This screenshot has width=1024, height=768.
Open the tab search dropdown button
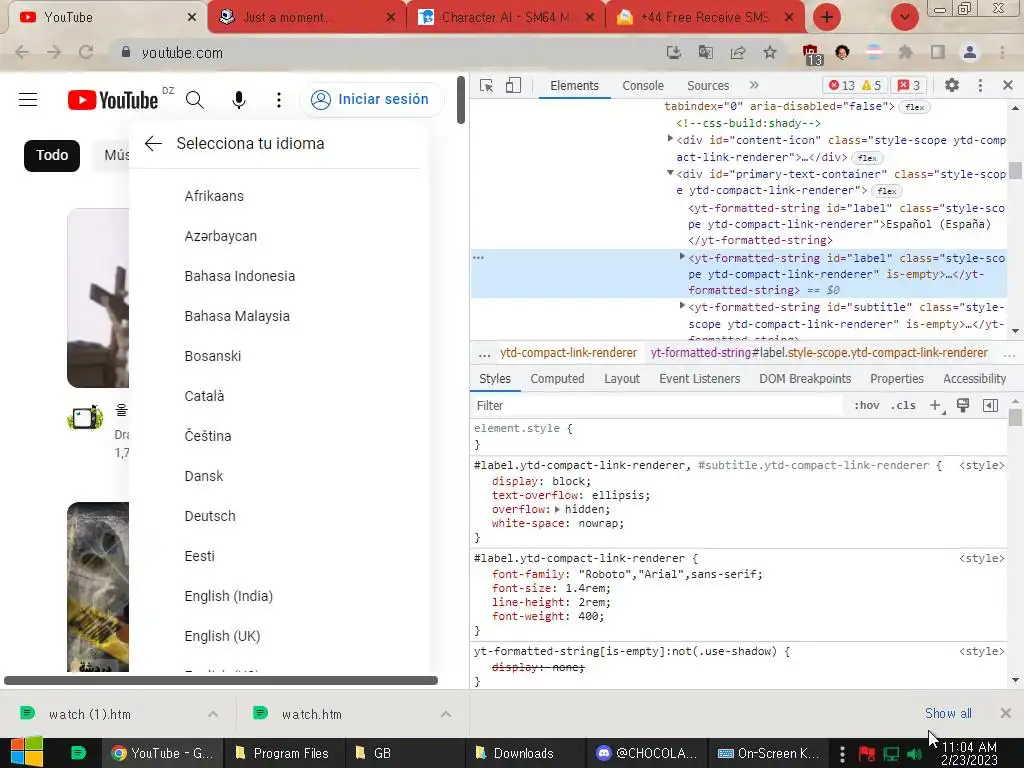(x=904, y=17)
